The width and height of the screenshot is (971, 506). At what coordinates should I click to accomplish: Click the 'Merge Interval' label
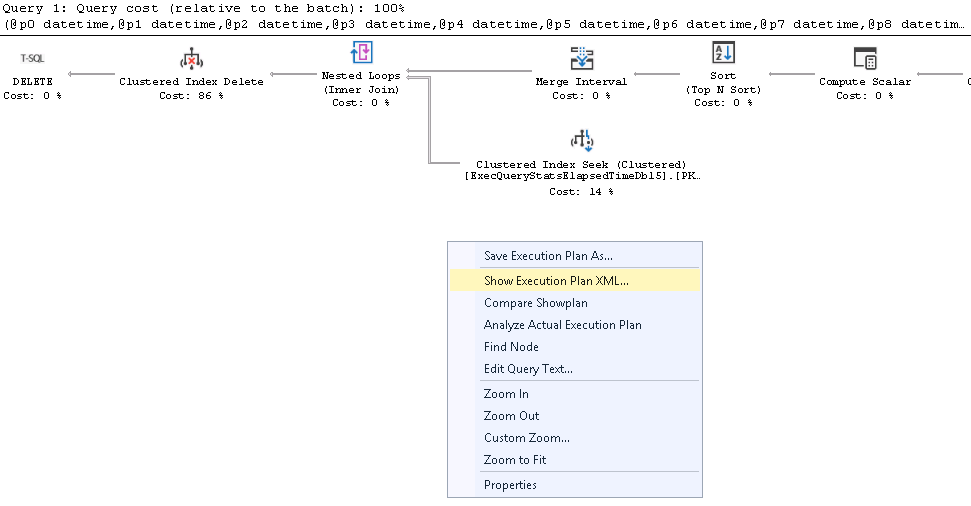[x=581, y=82]
